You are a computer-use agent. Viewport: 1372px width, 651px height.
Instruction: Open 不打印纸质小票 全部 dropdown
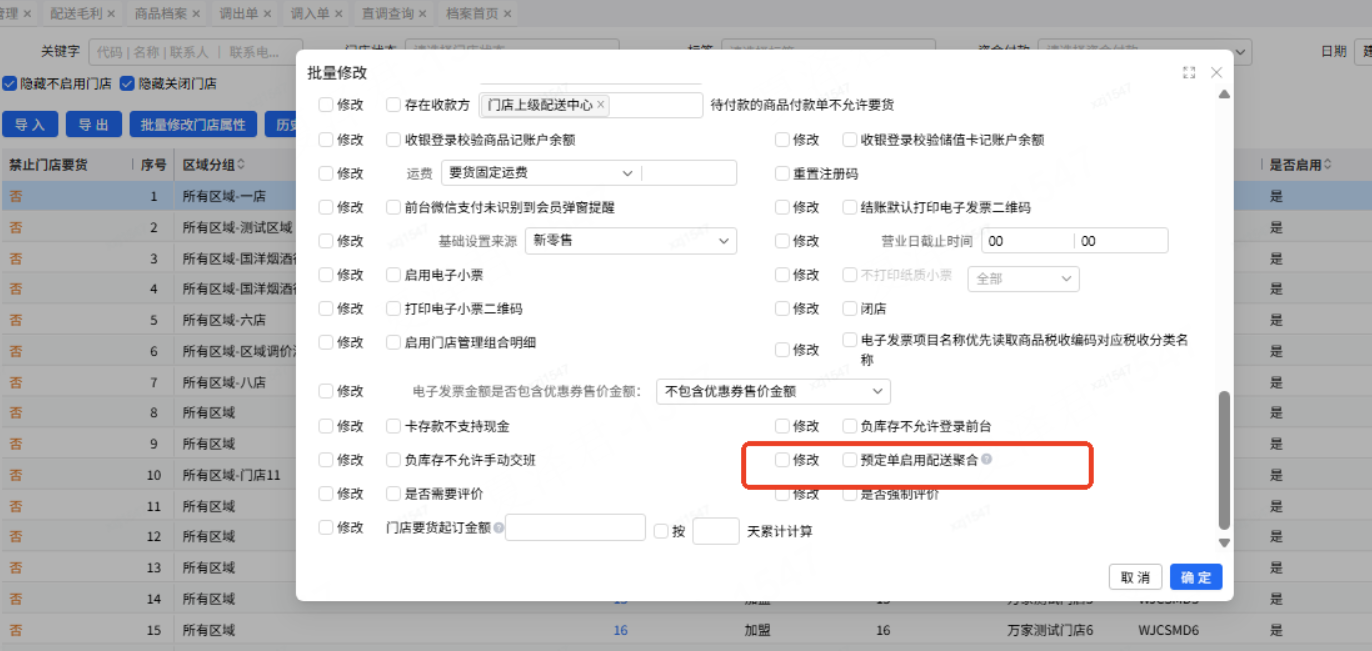click(x=1024, y=279)
